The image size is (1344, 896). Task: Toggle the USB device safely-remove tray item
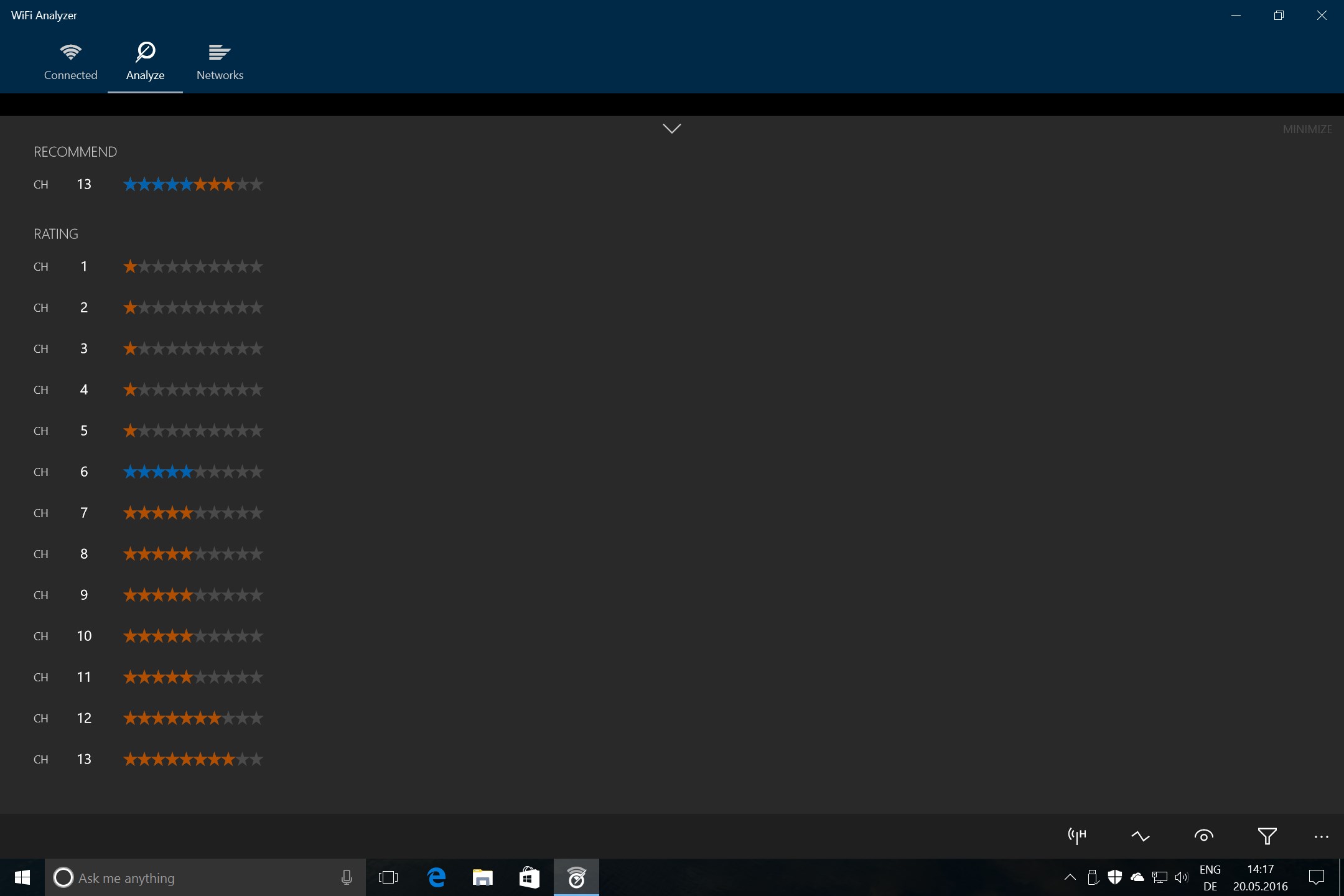(x=1093, y=877)
